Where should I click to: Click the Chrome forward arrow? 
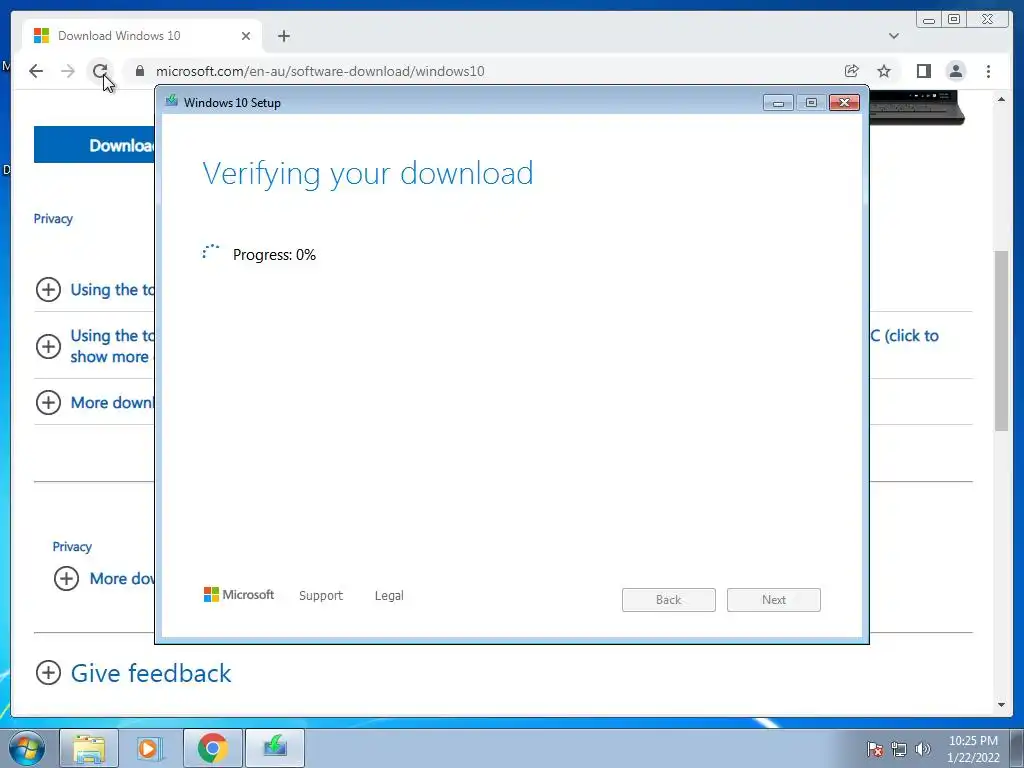[68, 71]
